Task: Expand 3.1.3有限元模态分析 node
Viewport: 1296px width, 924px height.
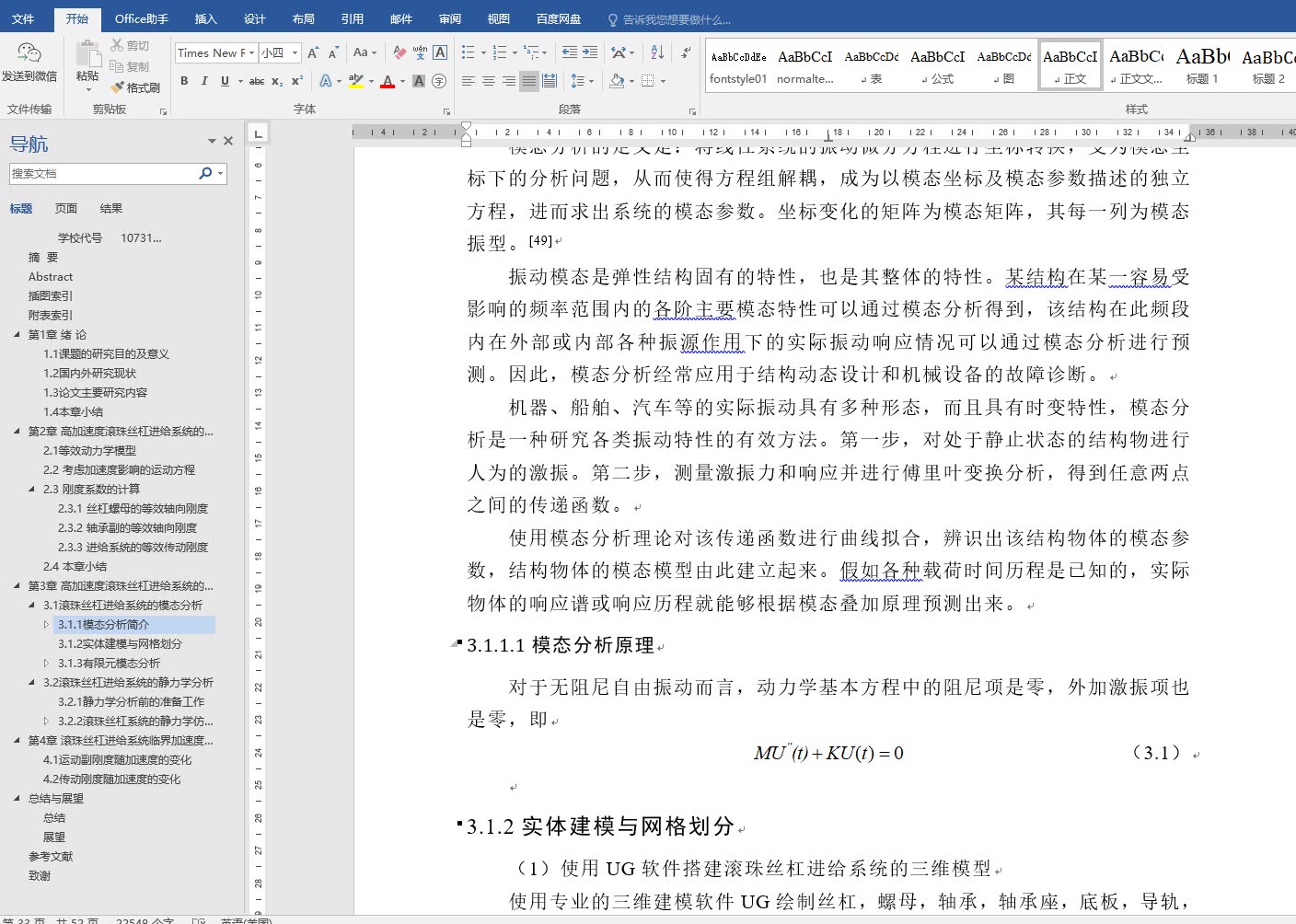Action: point(46,663)
